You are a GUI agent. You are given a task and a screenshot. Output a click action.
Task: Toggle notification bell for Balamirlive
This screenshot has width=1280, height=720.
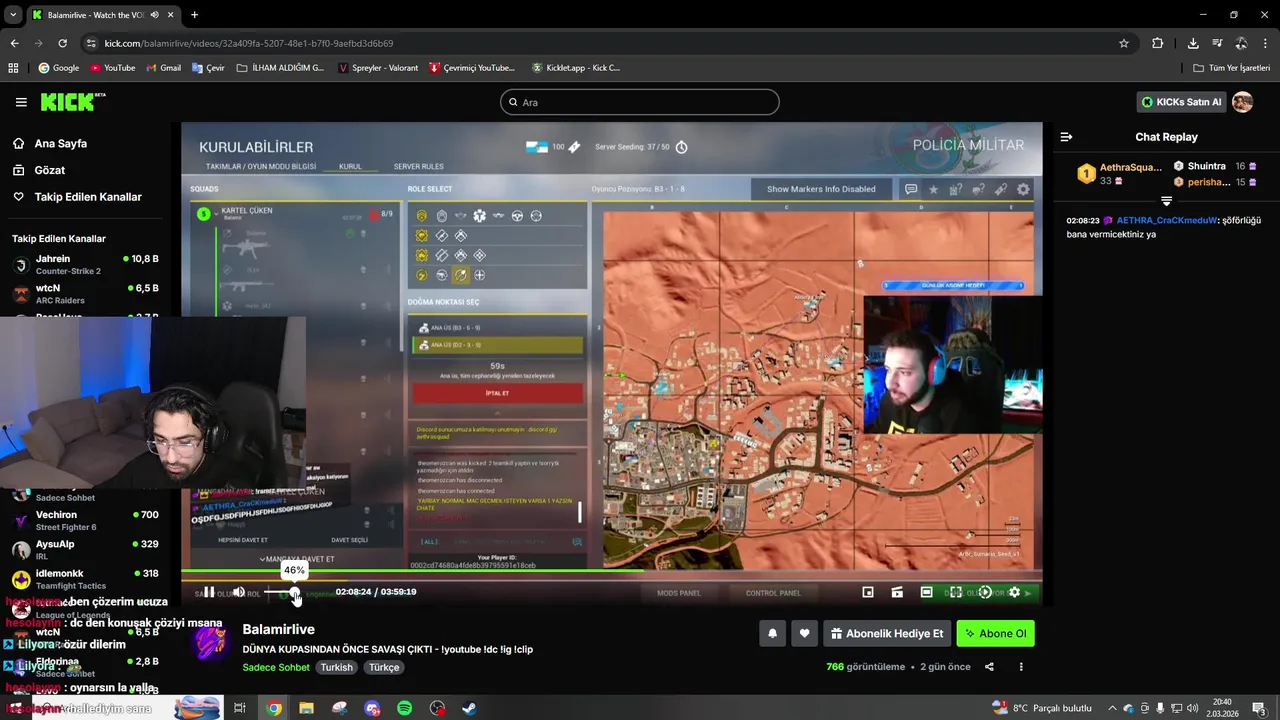[772, 633]
